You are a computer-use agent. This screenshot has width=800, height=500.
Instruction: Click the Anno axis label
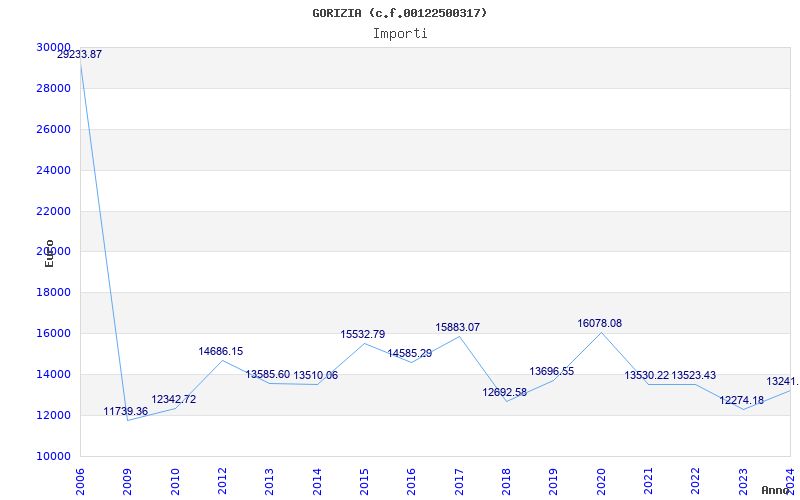point(775,490)
